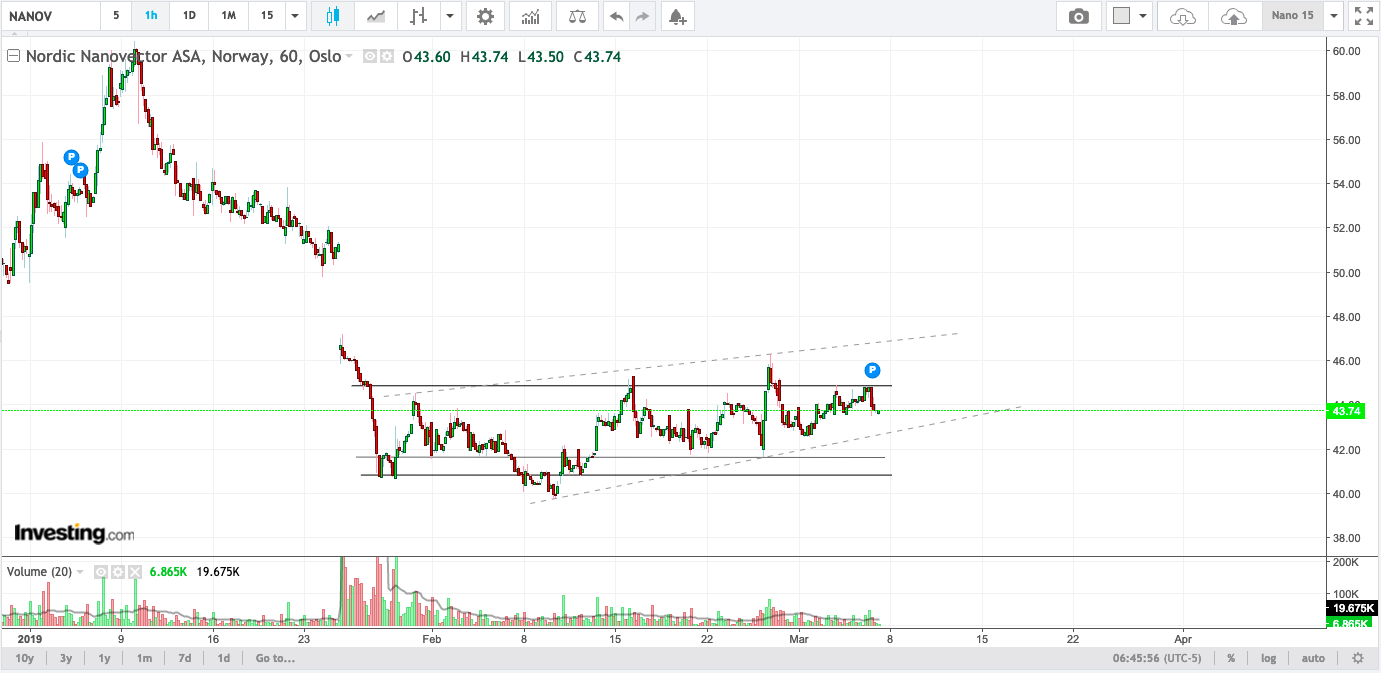Set chart range to 1m
1381x673 pixels.
tap(145, 658)
